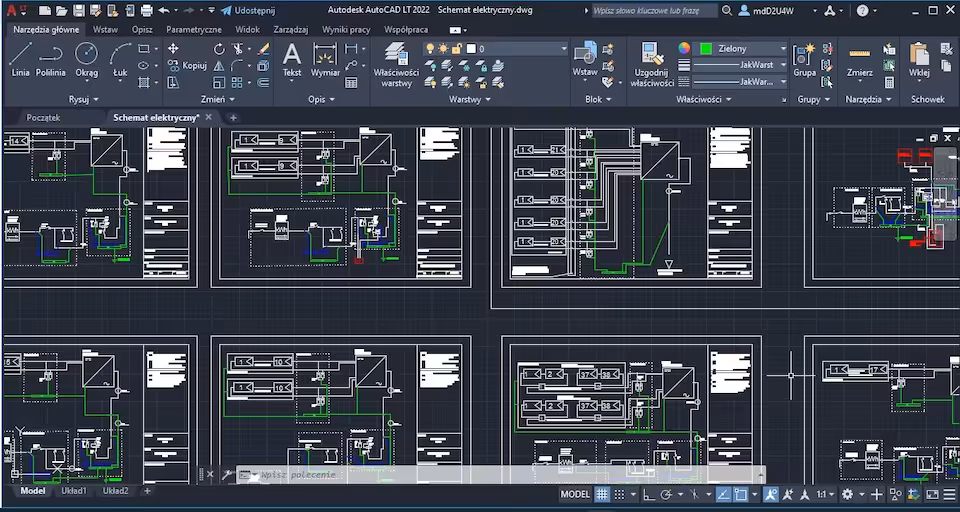The image size is (960, 512).
Task: Toggle snap mode dots in status bar
Action: tap(620, 494)
